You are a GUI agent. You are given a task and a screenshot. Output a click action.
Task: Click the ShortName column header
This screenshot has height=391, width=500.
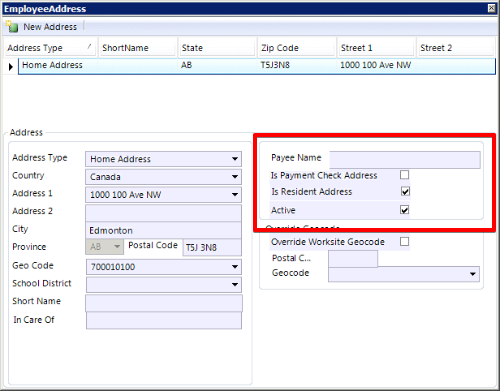(x=138, y=48)
